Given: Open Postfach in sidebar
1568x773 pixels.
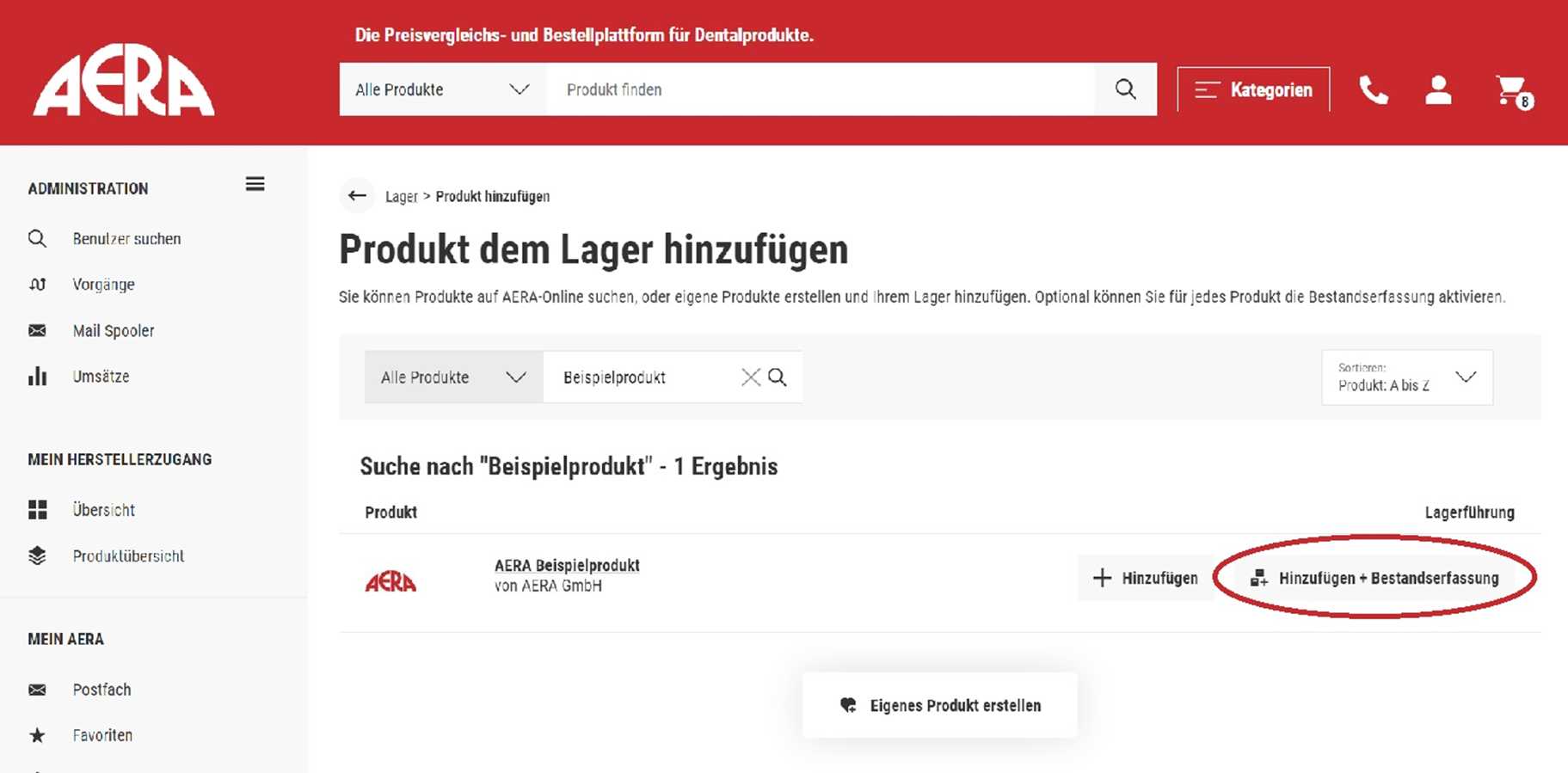Looking at the screenshot, I should coord(101,690).
